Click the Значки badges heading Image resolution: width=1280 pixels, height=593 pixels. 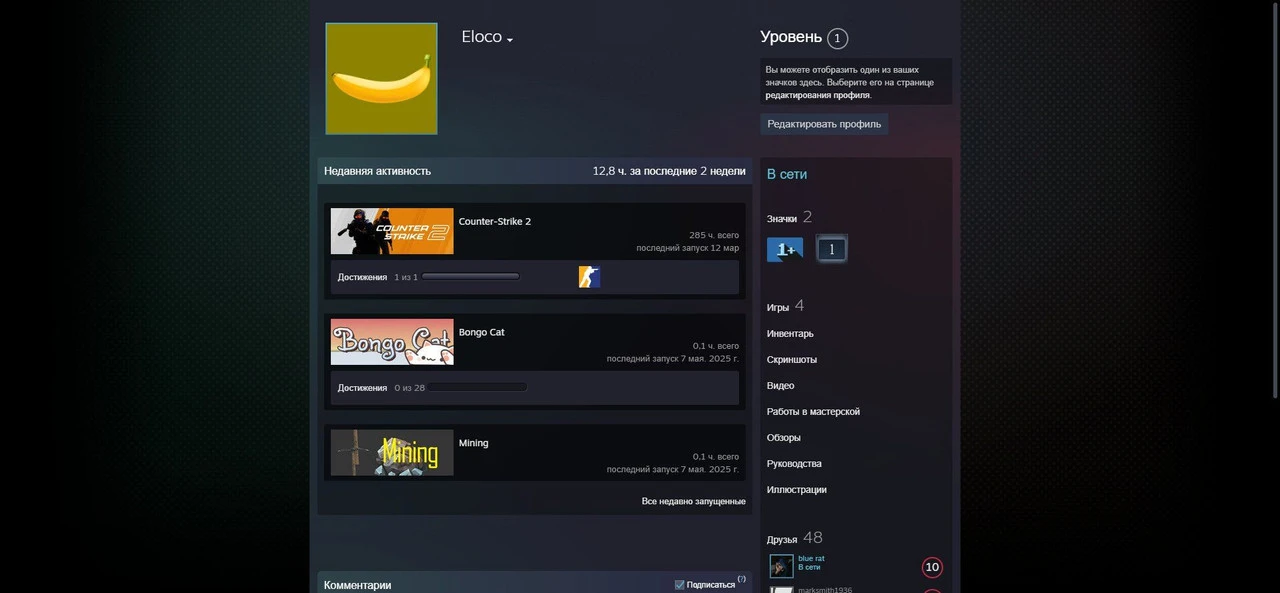tap(782, 218)
